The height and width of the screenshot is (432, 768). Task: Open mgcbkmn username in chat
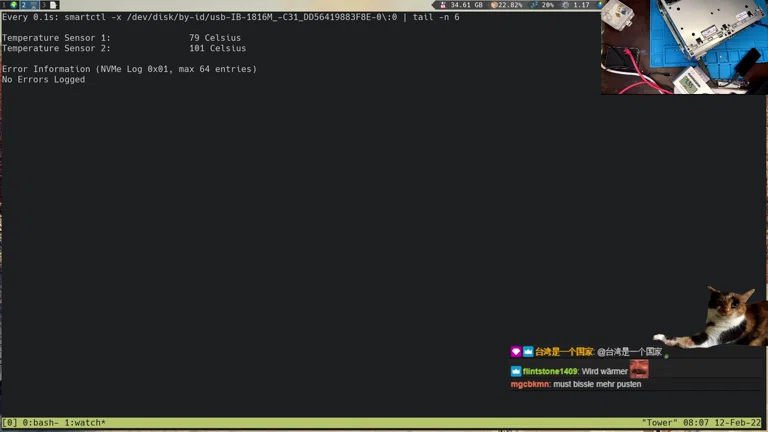[x=530, y=385]
